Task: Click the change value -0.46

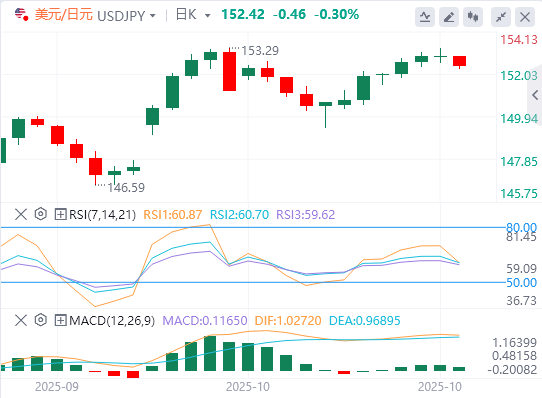Action: 289,15
